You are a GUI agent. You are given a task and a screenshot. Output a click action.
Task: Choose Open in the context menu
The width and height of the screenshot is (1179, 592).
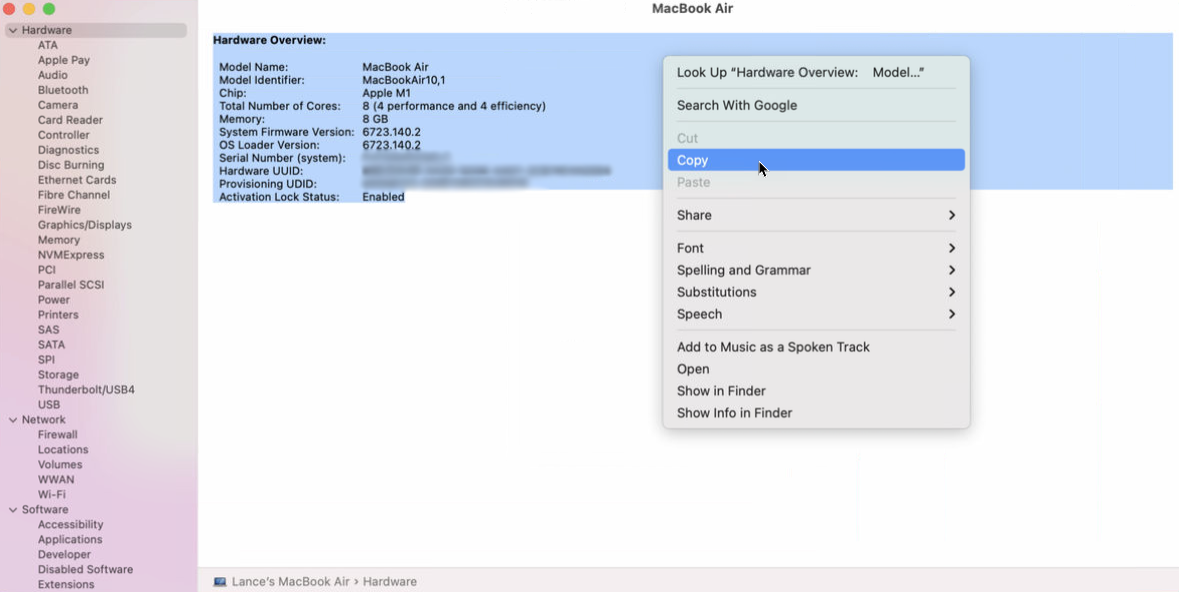pos(816,369)
